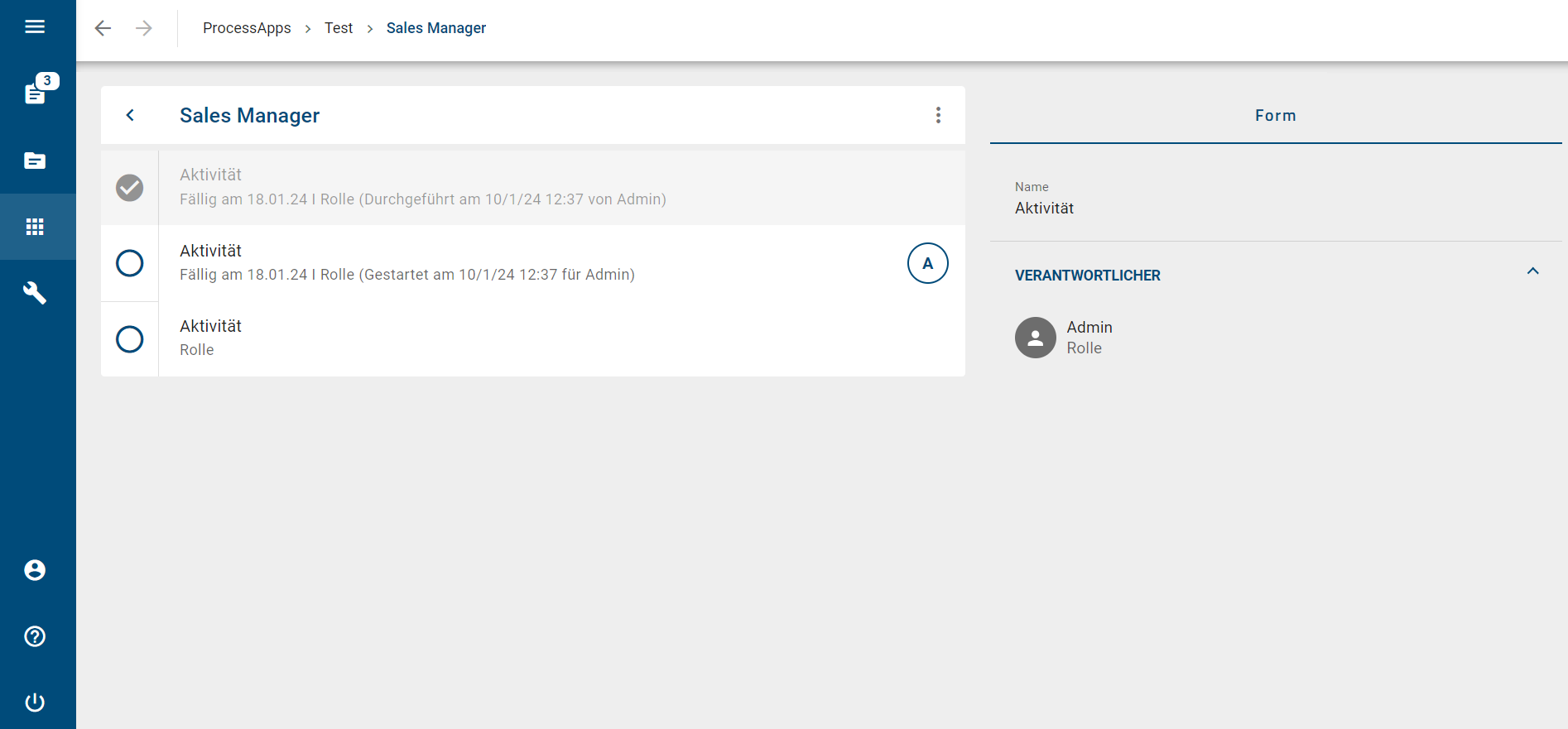Switch to the Form tab

coord(1275,116)
